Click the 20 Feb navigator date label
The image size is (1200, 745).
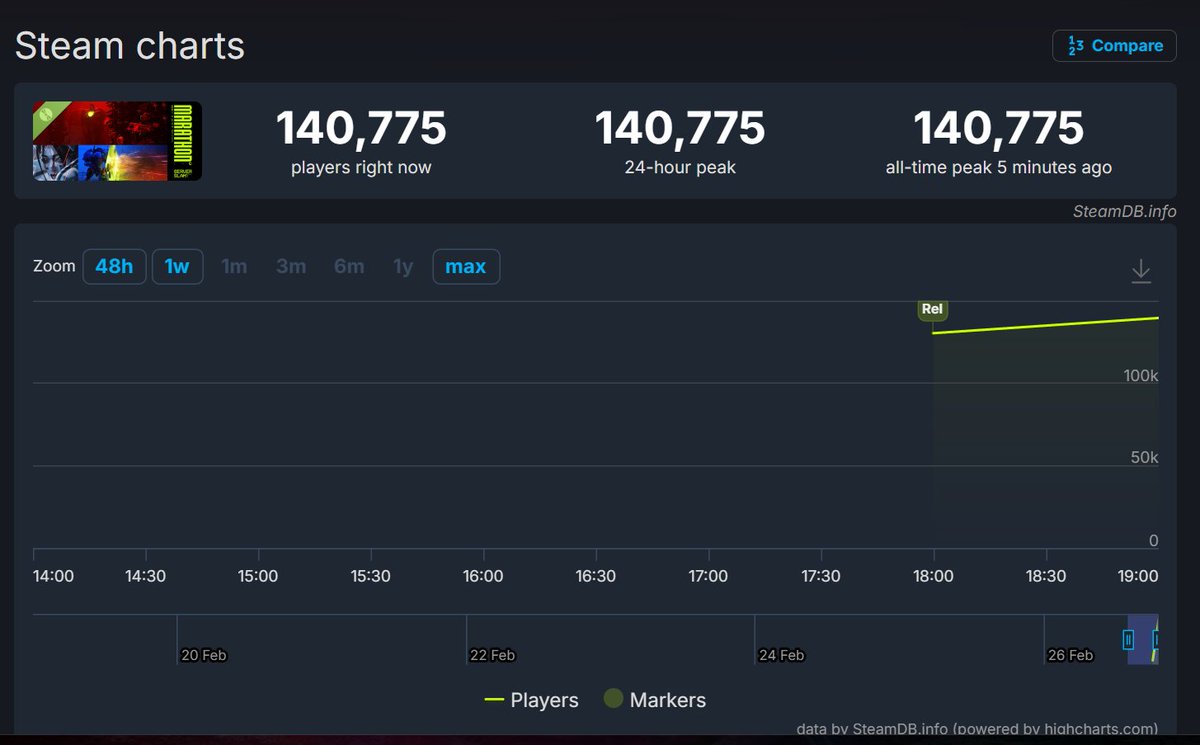coord(204,656)
